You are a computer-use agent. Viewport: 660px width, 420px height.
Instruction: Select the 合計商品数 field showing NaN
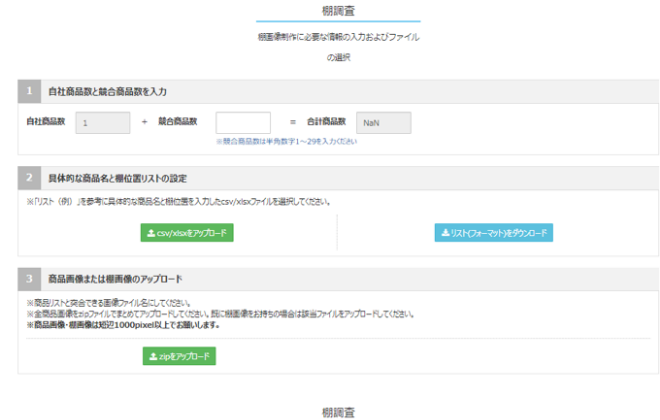383,122
